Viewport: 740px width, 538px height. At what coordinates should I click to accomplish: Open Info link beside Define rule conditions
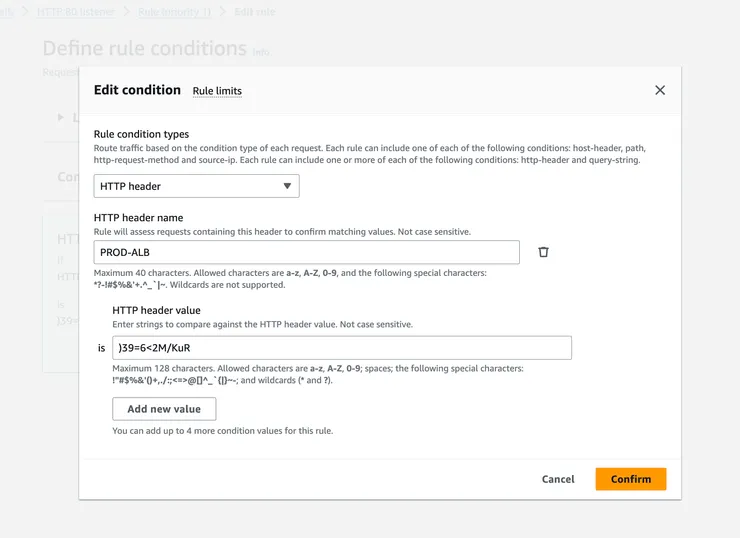pyautogui.click(x=262, y=51)
